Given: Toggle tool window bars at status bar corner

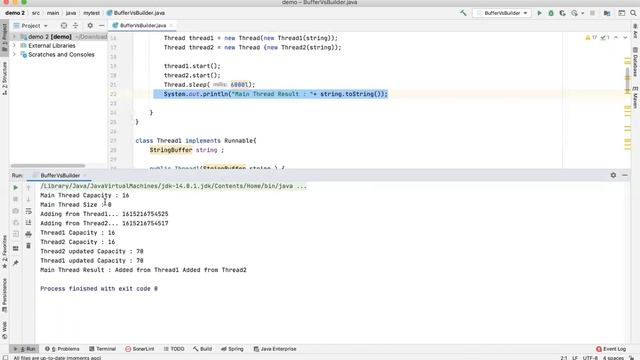Looking at the screenshot, I should [5, 358].
